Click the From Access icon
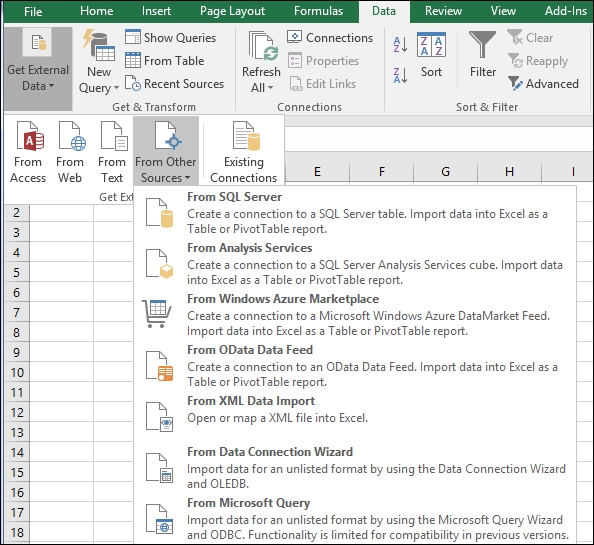Viewport: 594px width, 545px height. 30,136
